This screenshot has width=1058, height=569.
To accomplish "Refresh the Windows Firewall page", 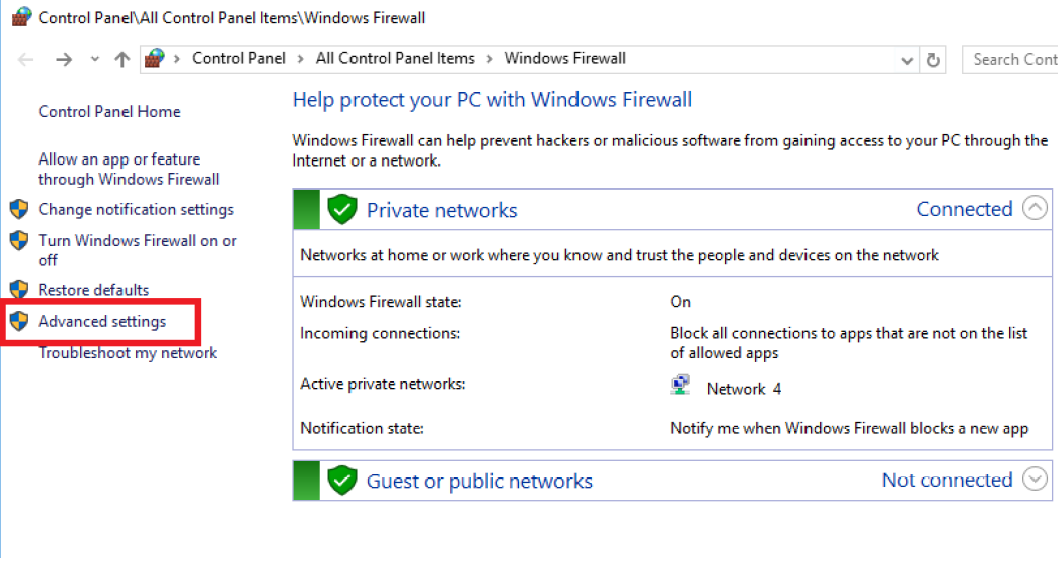I will point(933,60).
